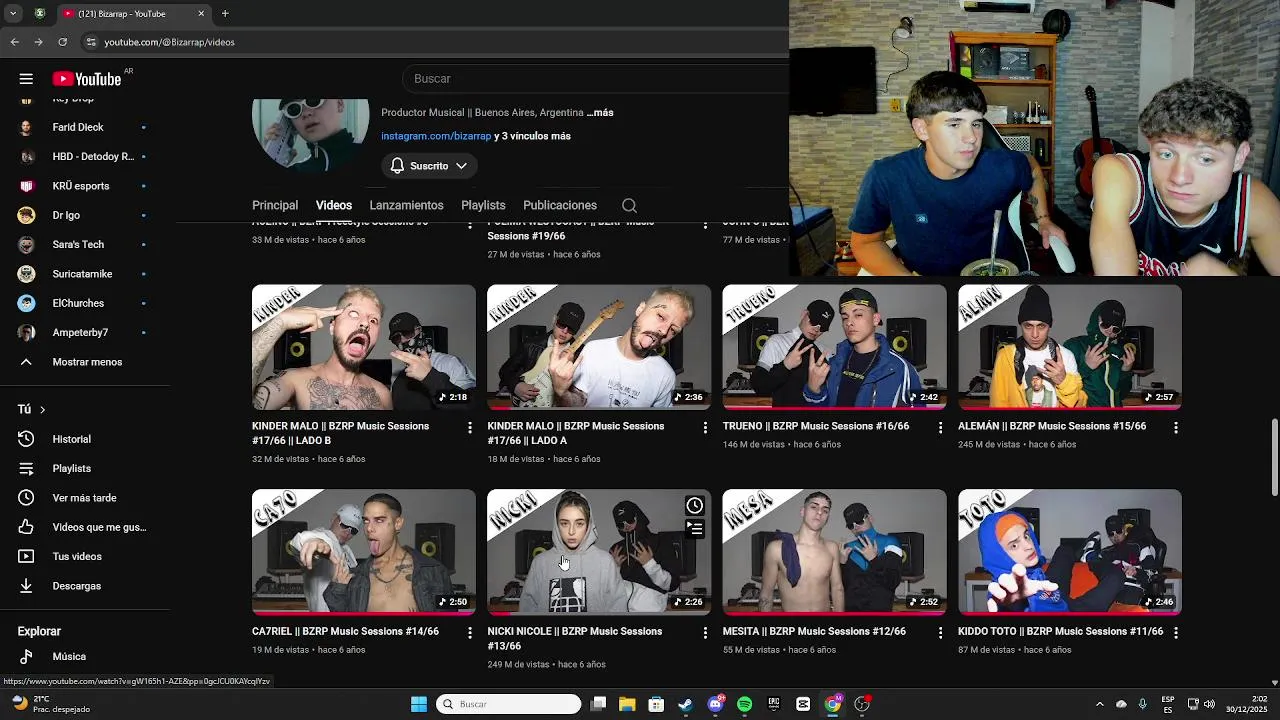
Task: Open Ver más tarde in sidebar
Action: tap(85, 498)
